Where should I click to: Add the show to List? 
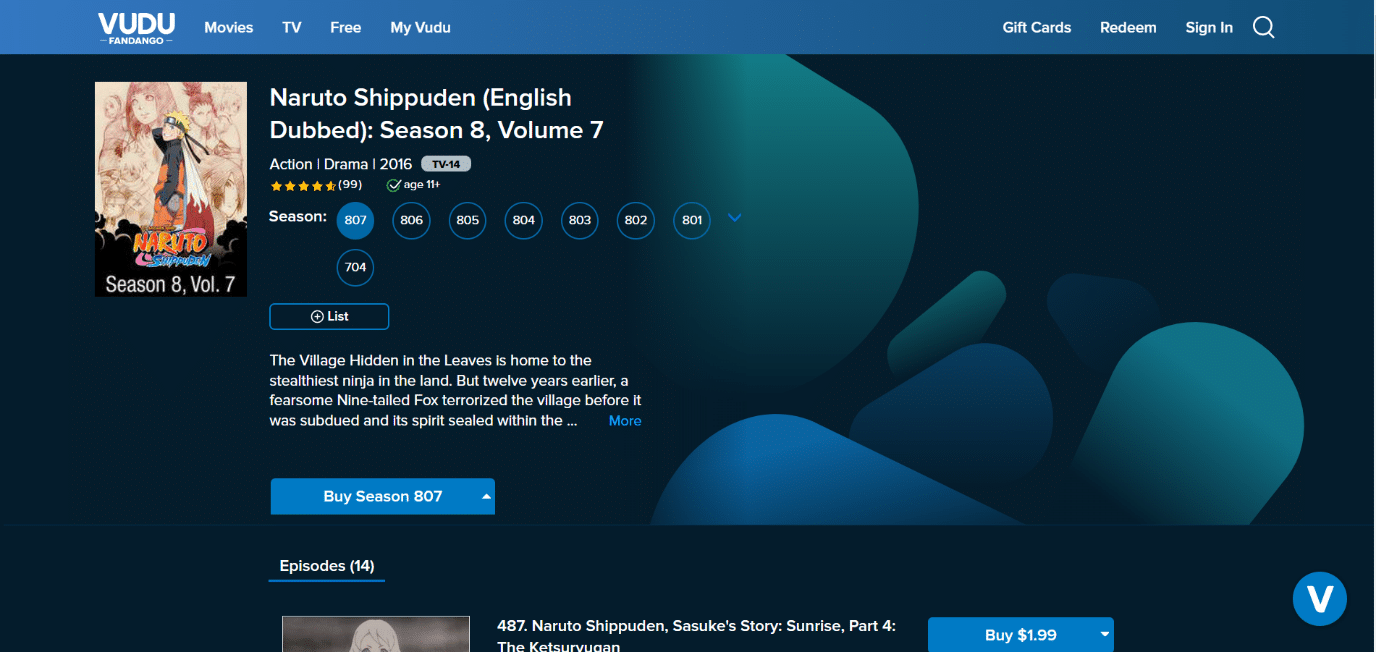point(329,316)
